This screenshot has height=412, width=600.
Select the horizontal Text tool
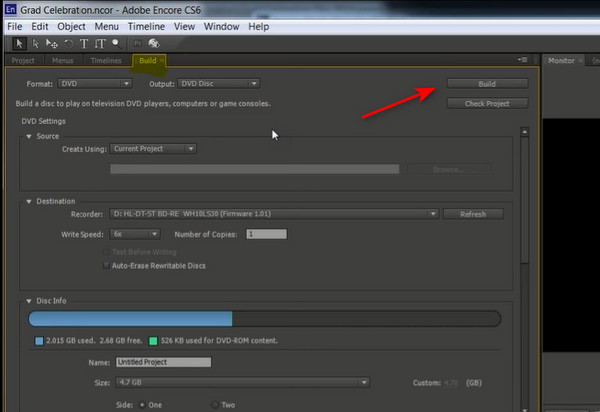tap(84, 44)
